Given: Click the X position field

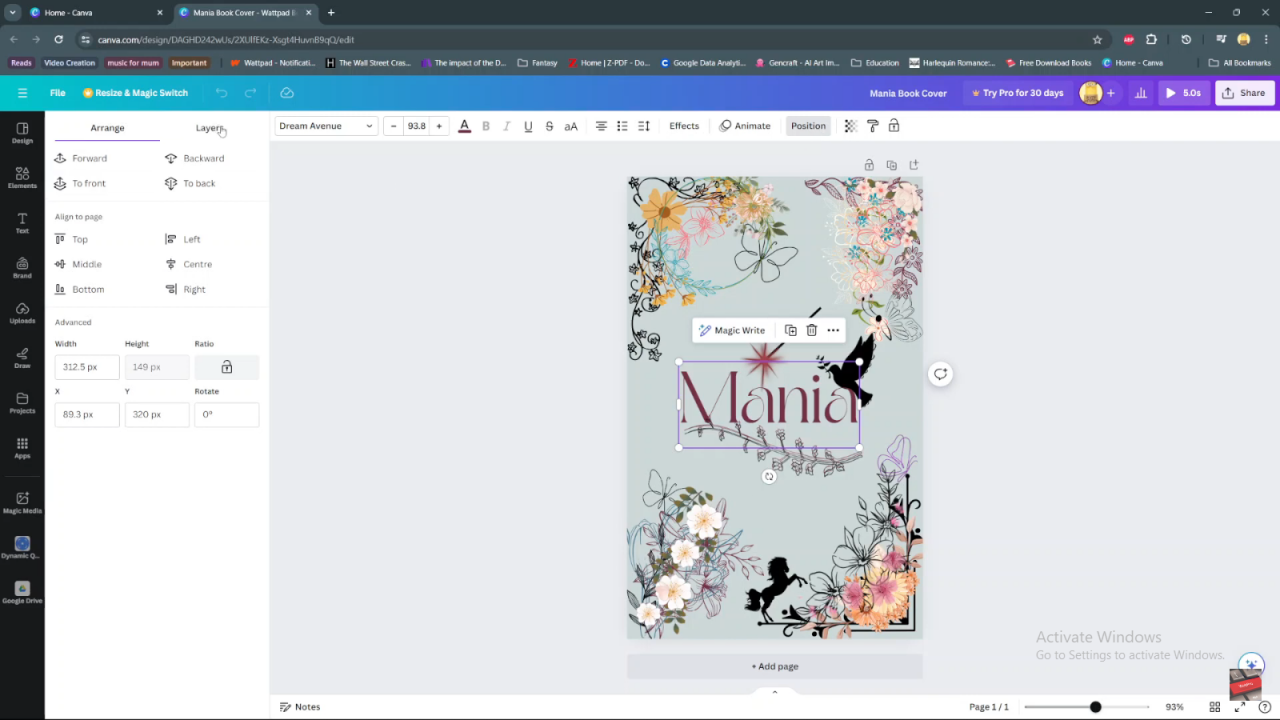Looking at the screenshot, I should click(x=87, y=414).
